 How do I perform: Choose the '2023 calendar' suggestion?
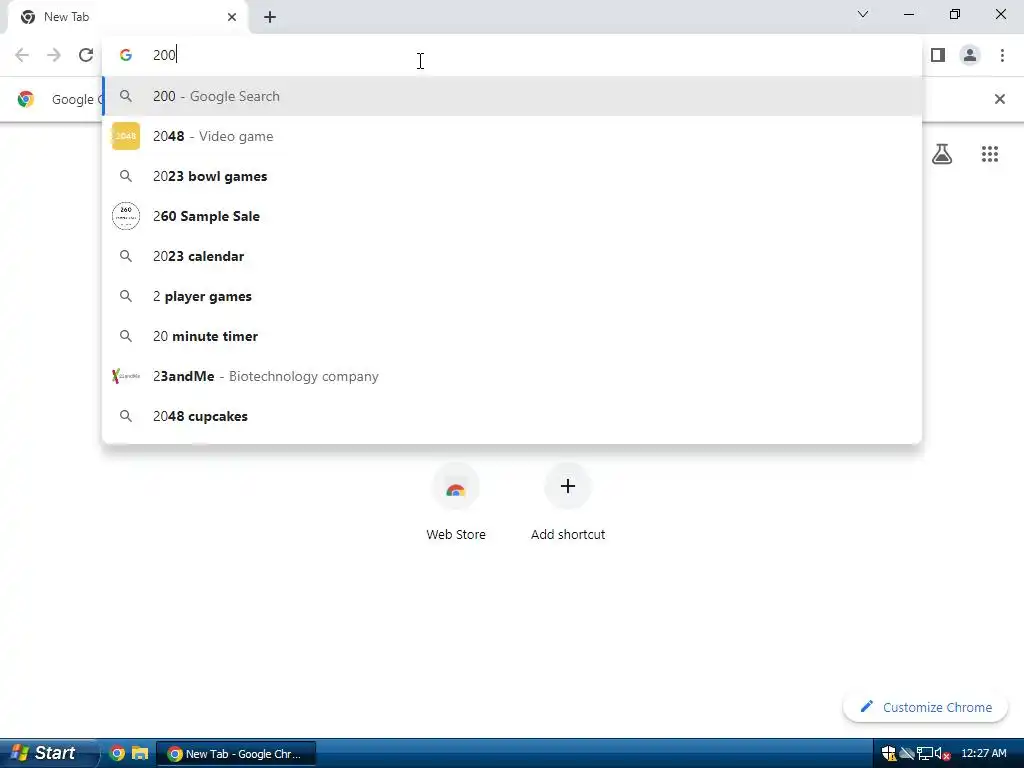pos(512,256)
